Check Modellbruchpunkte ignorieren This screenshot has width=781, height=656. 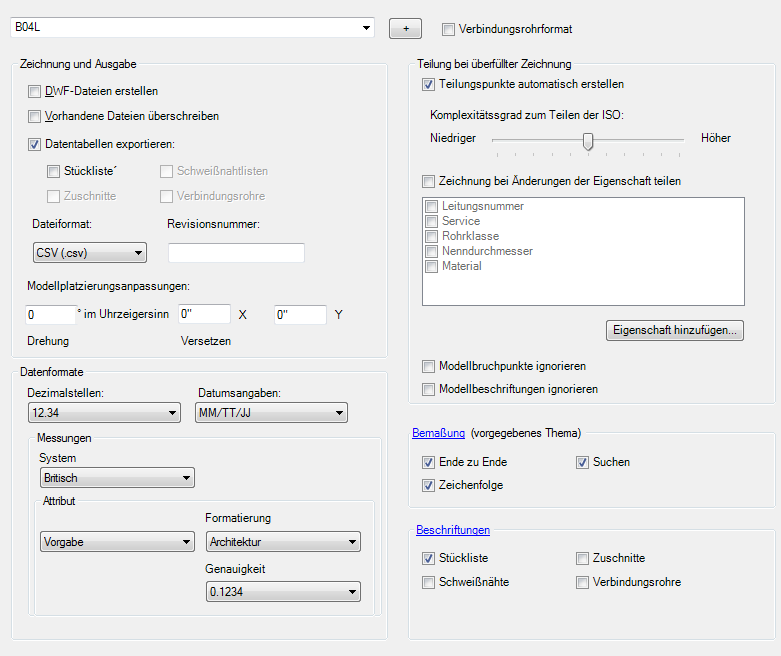[x=429, y=366]
